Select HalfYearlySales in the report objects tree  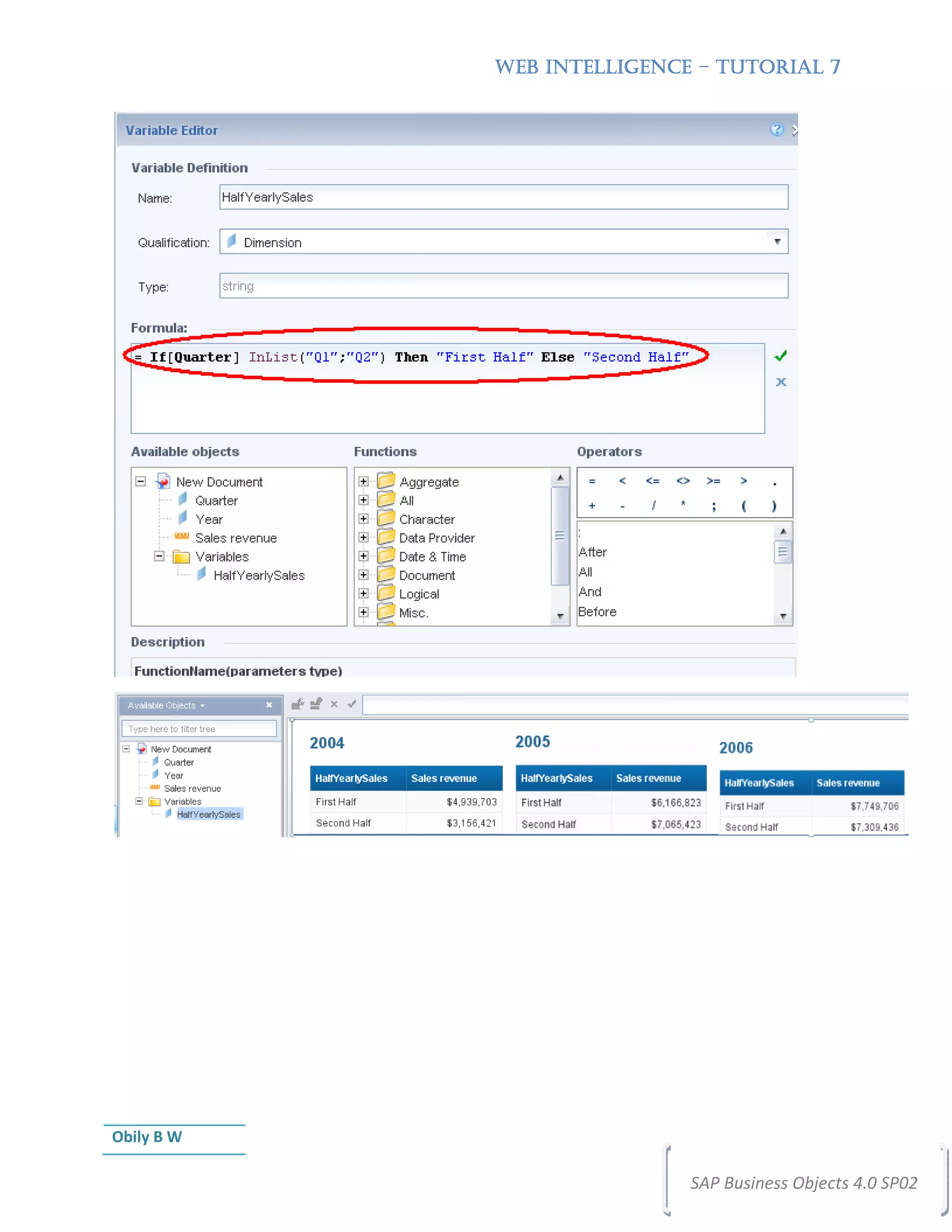(x=208, y=814)
